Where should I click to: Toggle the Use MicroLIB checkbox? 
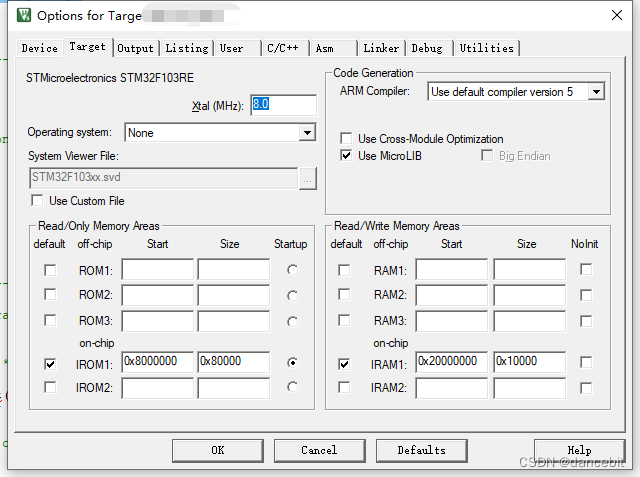pyautogui.click(x=346, y=155)
